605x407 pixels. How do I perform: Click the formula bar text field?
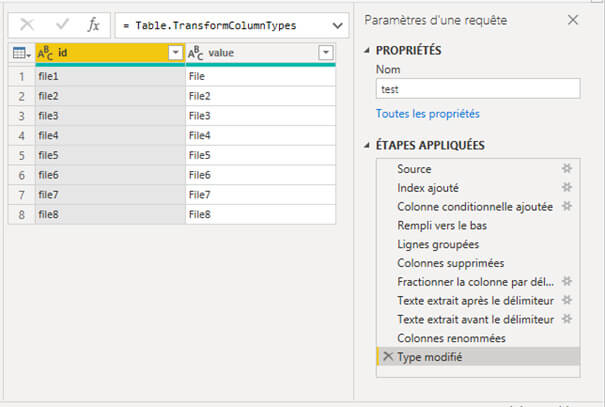(x=224, y=25)
